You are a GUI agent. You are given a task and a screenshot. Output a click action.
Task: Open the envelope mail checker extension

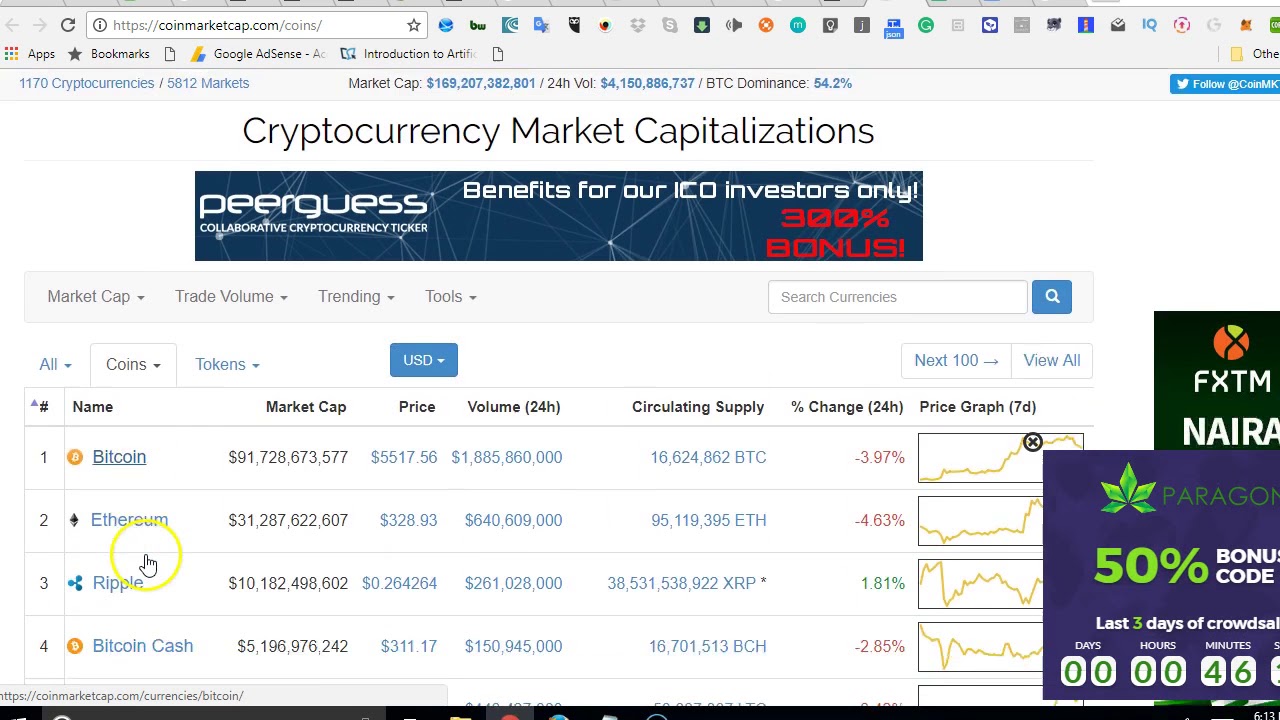click(x=1118, y=25)
